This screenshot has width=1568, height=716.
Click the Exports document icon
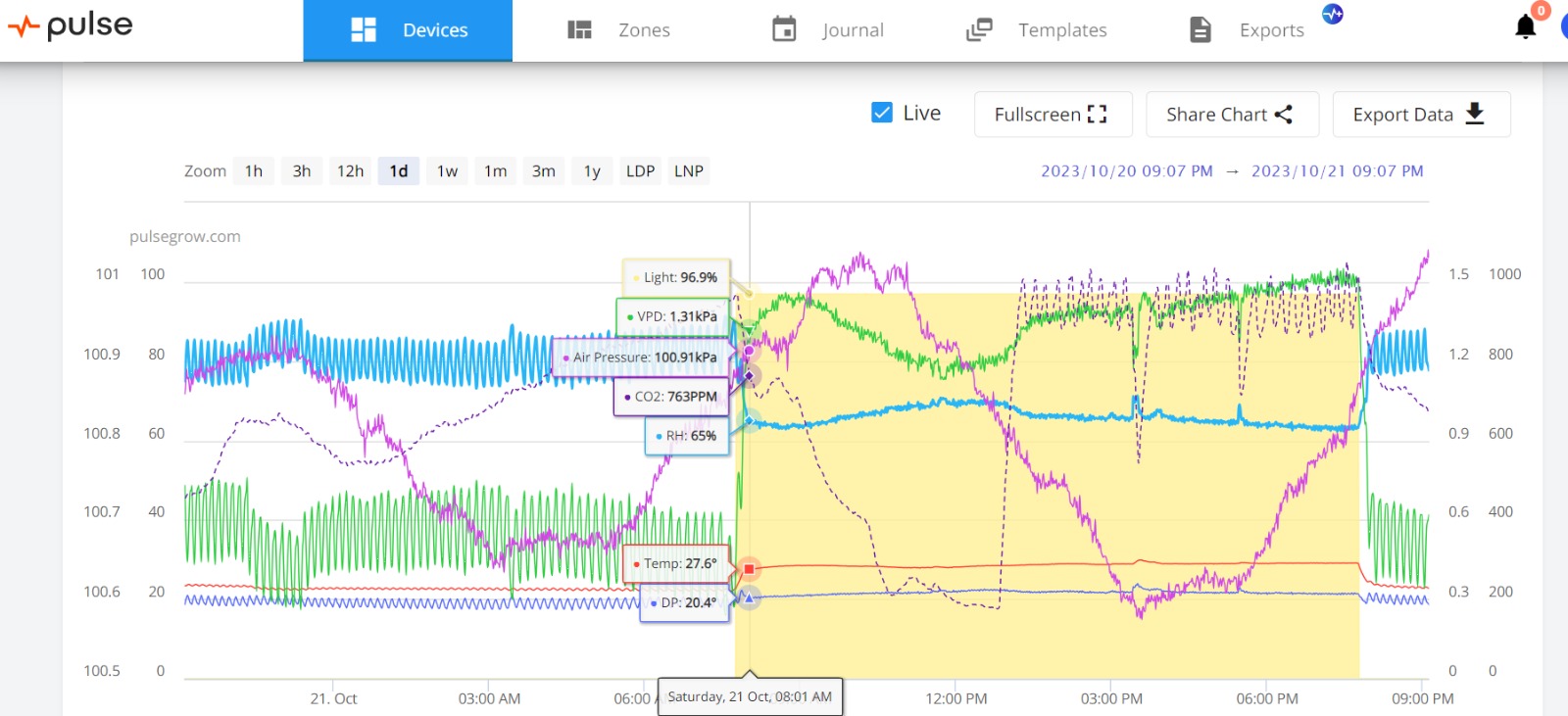coord(1200,29)
